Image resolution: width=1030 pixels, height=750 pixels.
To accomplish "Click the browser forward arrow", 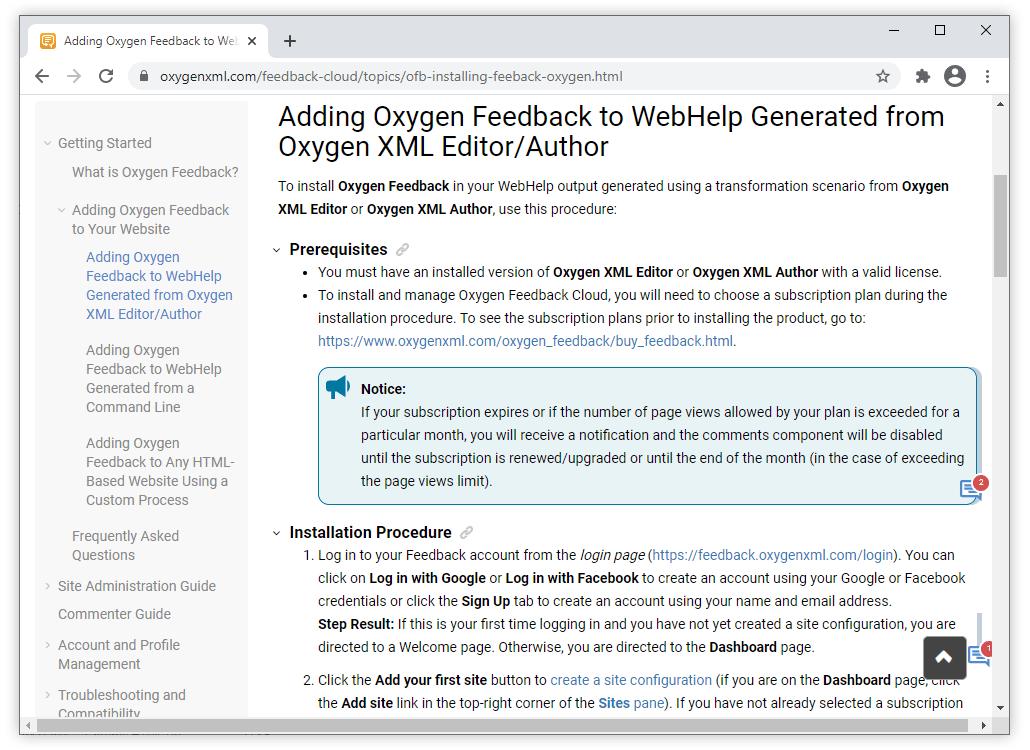I will click(x=74, y=76).
